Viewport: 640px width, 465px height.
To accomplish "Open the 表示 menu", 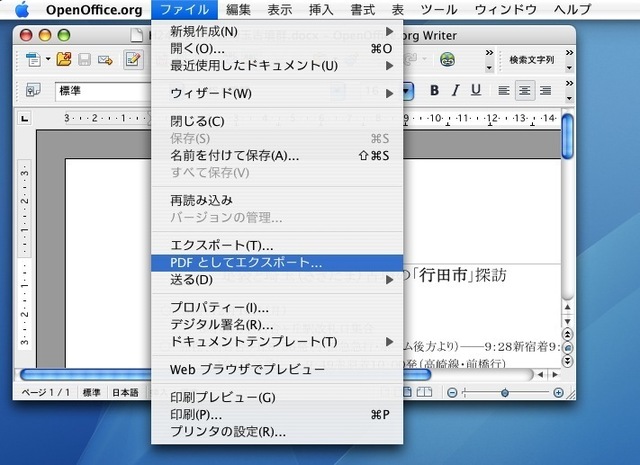I will click(x=280, y=9).
